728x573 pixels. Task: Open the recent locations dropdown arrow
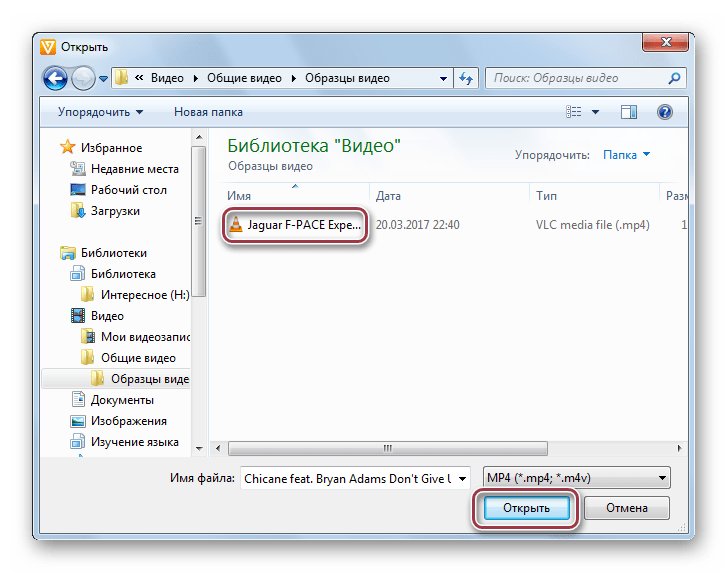(x=104, y=79)
